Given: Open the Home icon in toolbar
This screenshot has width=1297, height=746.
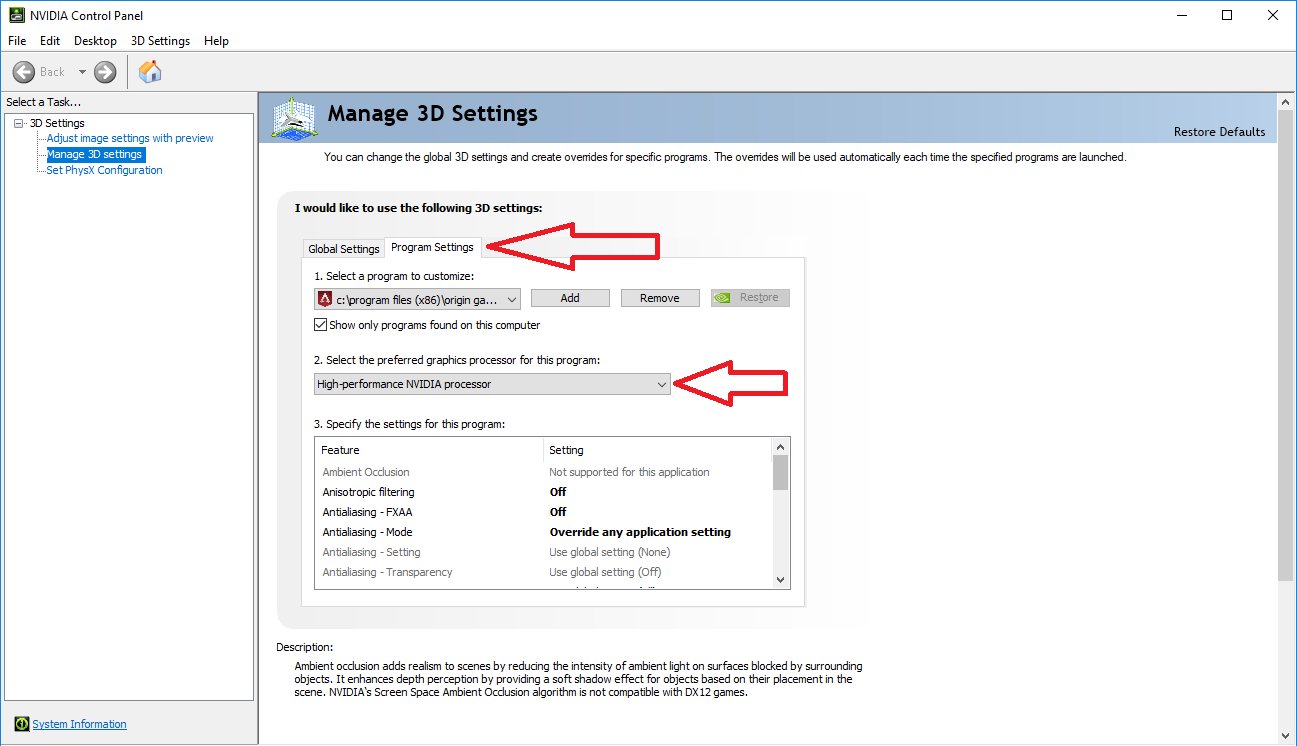Looking at the screenshot, I should pos(150,71).
